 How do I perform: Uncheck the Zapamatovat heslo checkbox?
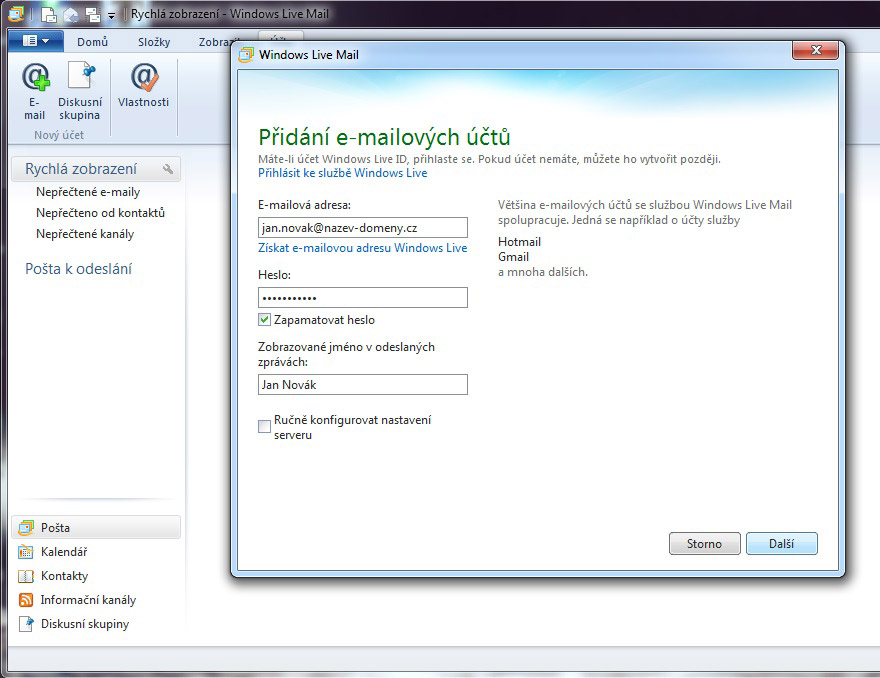[x=265, y=320]
